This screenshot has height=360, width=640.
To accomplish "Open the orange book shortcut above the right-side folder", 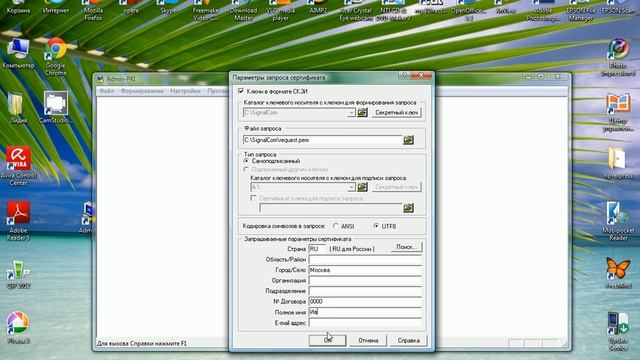I will 618,112.
